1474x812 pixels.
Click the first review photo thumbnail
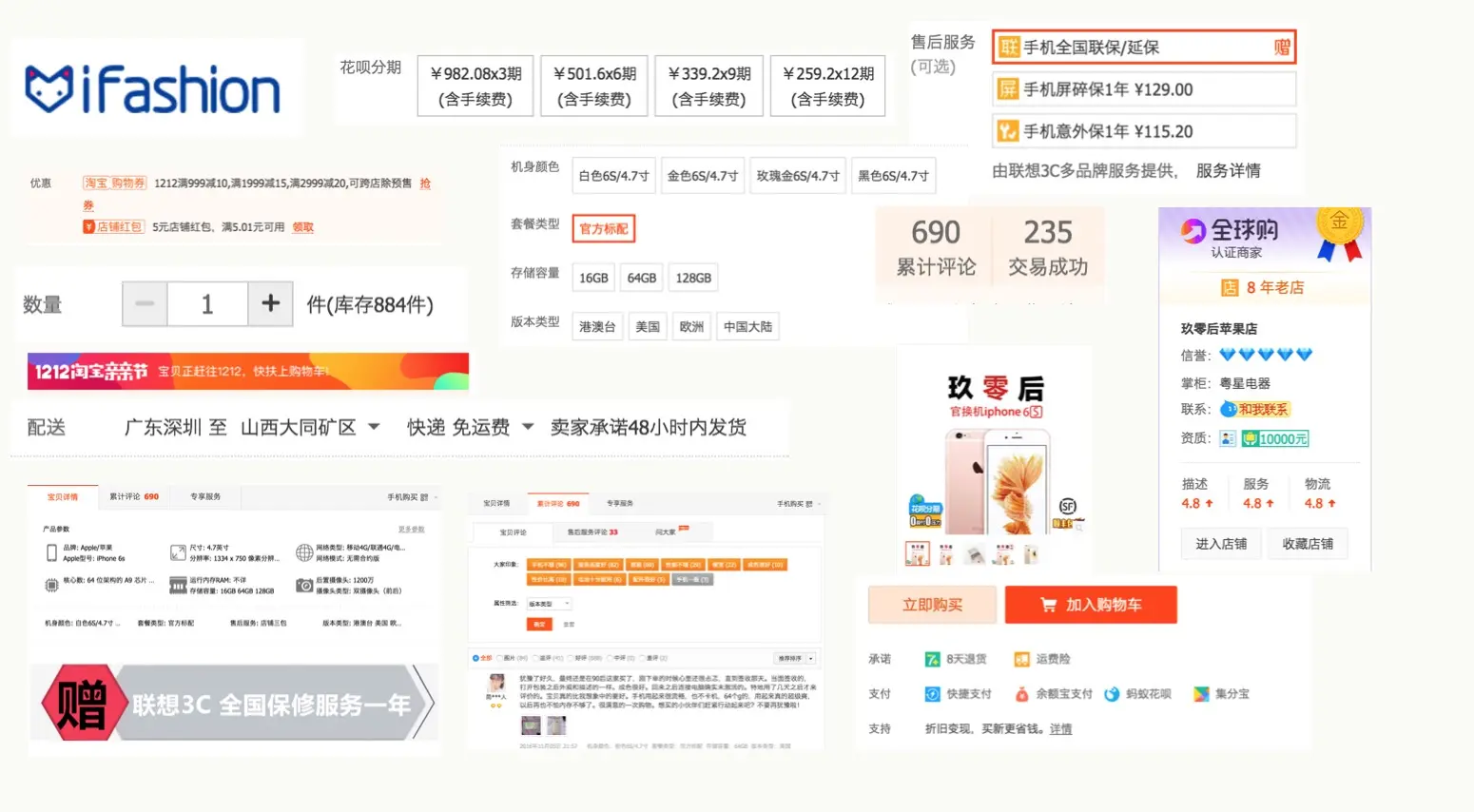tap(531, 725)
